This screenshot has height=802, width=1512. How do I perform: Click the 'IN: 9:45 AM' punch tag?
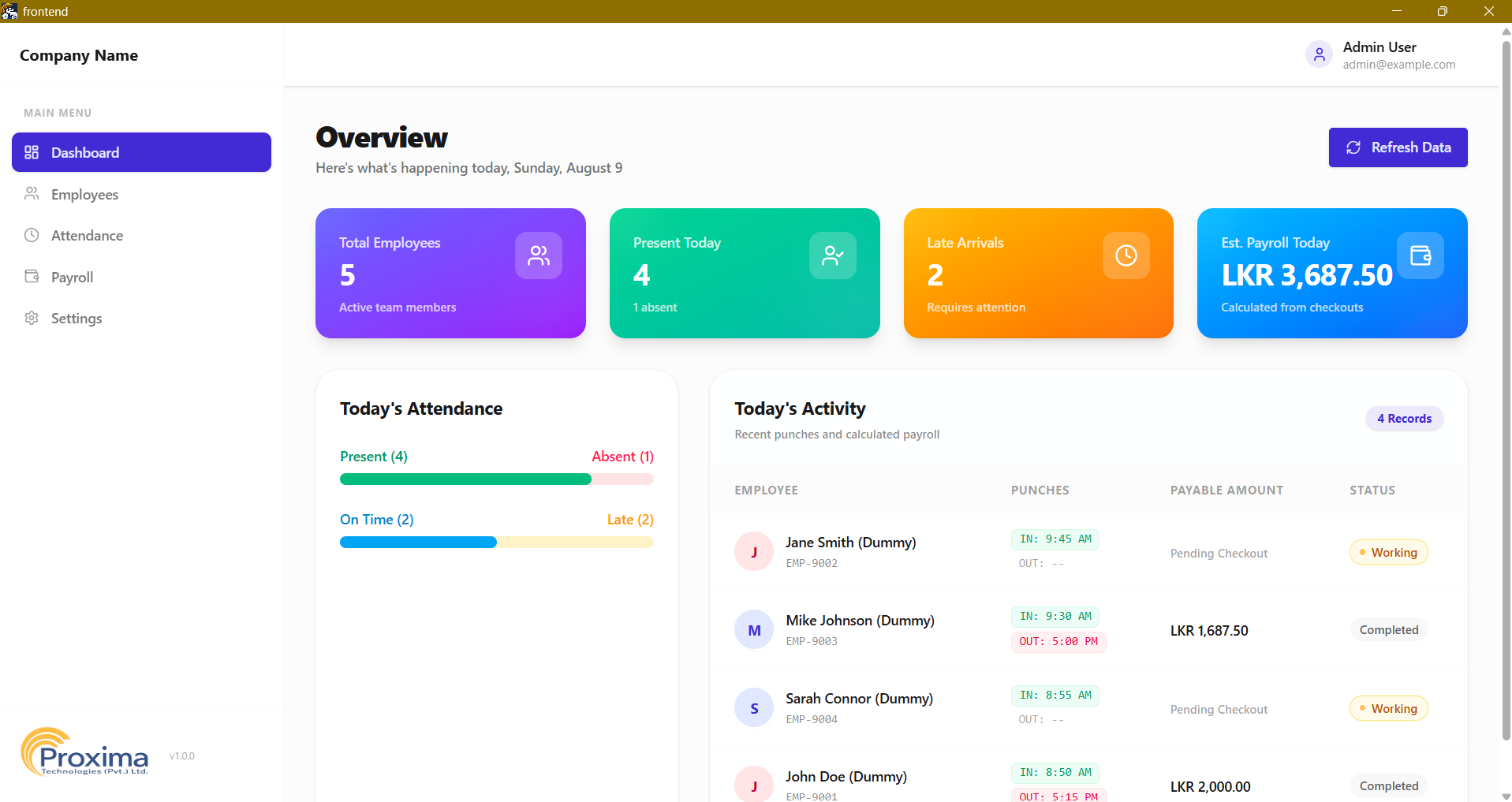[1055, 539]
